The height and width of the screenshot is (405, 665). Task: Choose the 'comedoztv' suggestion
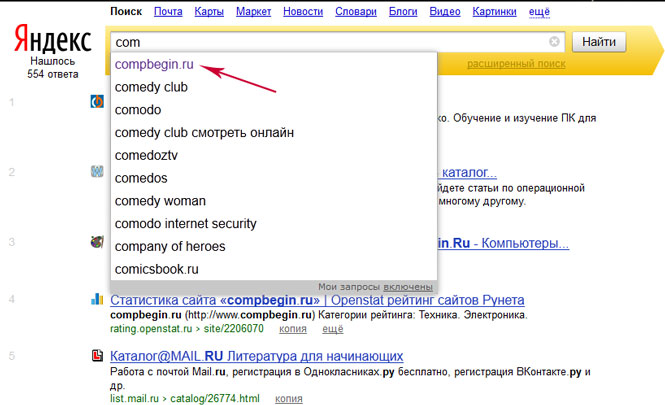274,156
